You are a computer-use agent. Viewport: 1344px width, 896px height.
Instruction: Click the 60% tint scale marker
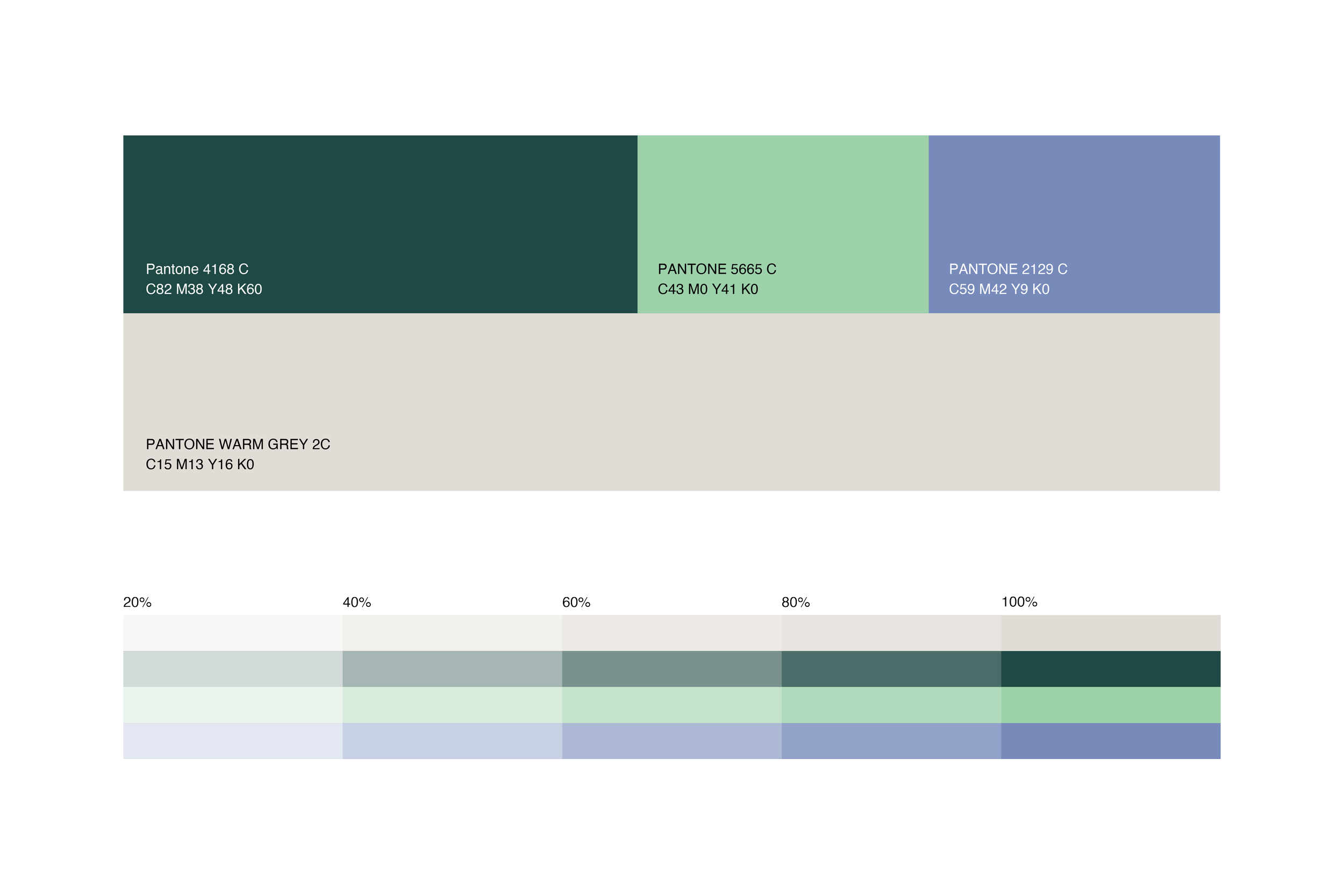coord(576,603)
